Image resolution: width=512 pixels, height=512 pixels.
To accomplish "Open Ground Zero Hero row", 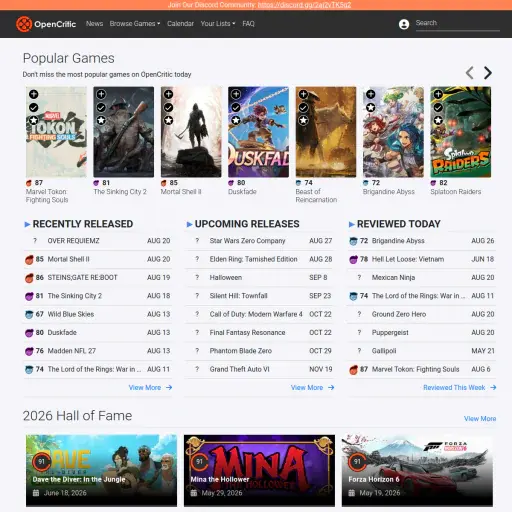I will pos(422,314).
